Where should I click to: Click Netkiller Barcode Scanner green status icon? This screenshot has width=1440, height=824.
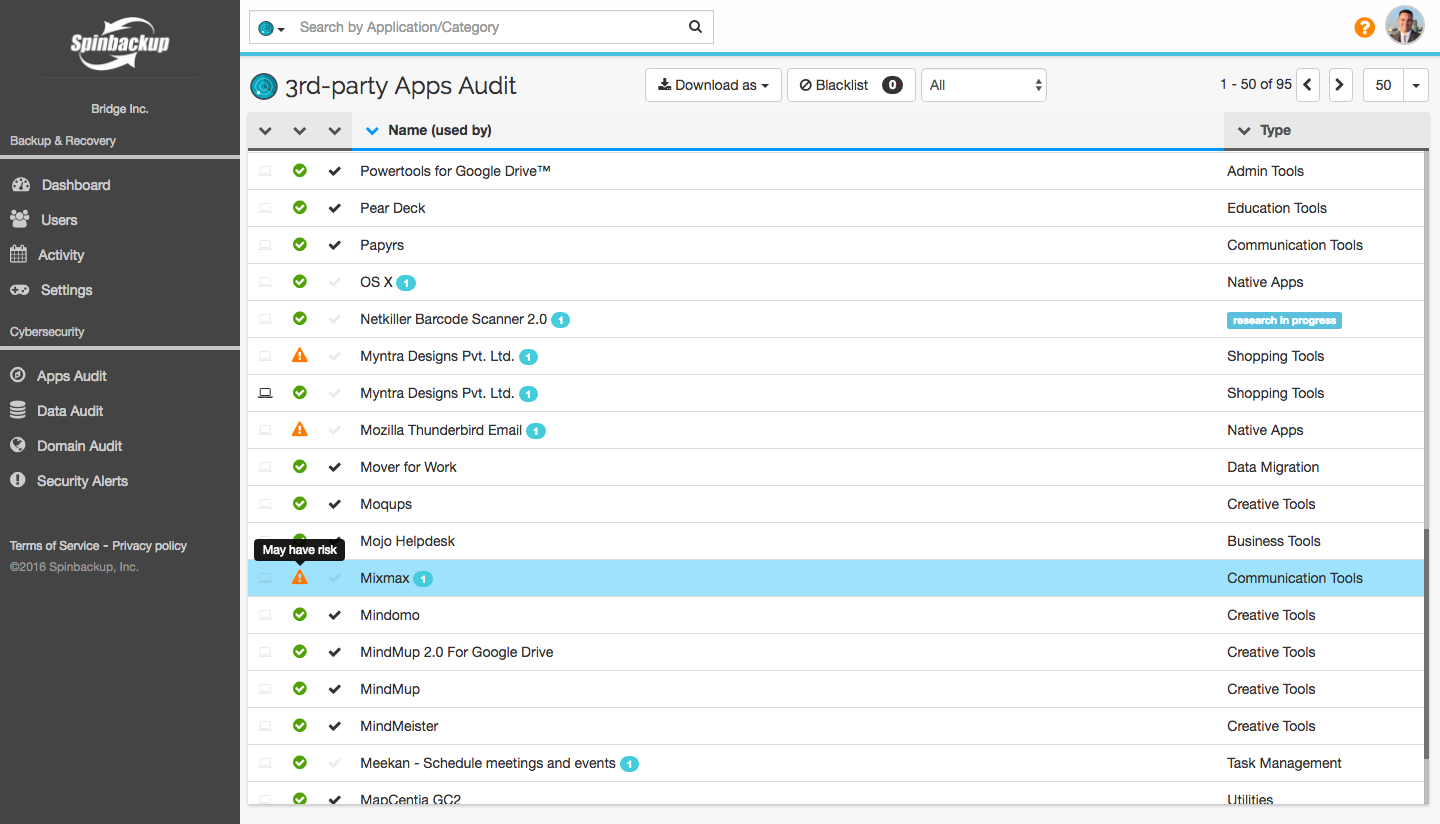(x=300, y=319)
